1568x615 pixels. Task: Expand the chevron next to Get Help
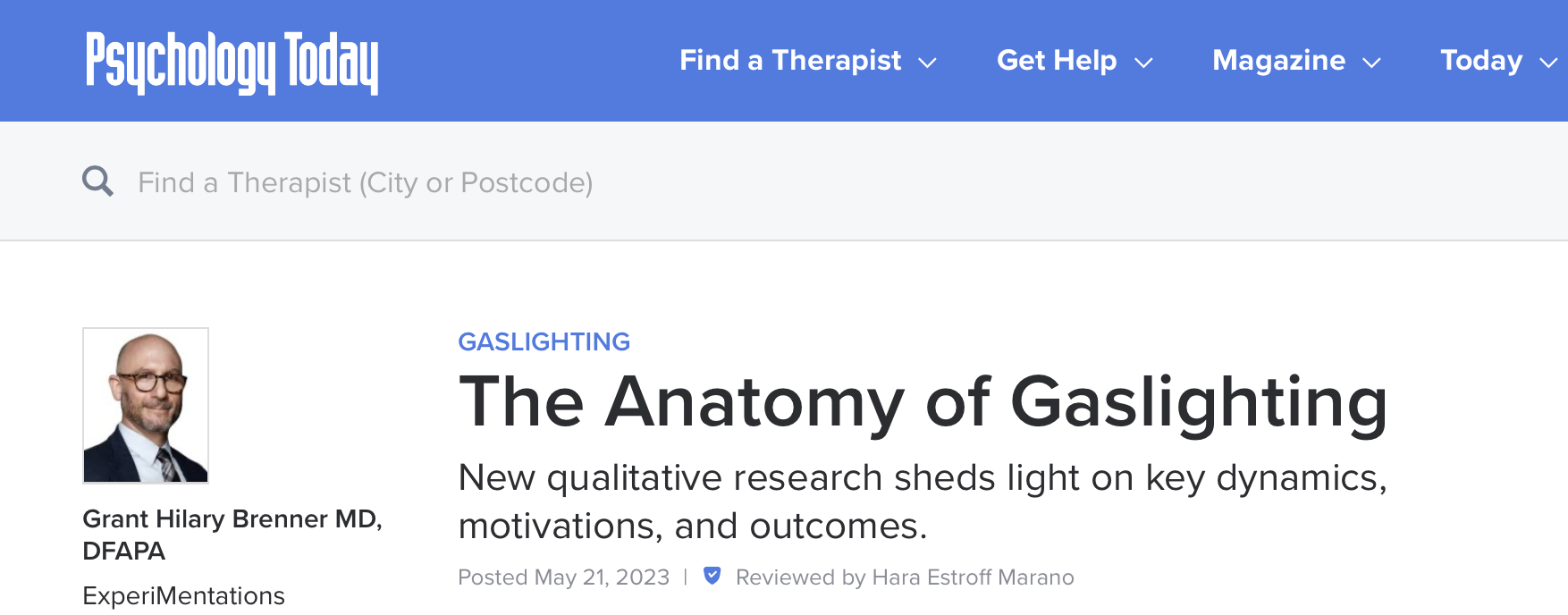pyautogui.click(x=1143, y=63)
